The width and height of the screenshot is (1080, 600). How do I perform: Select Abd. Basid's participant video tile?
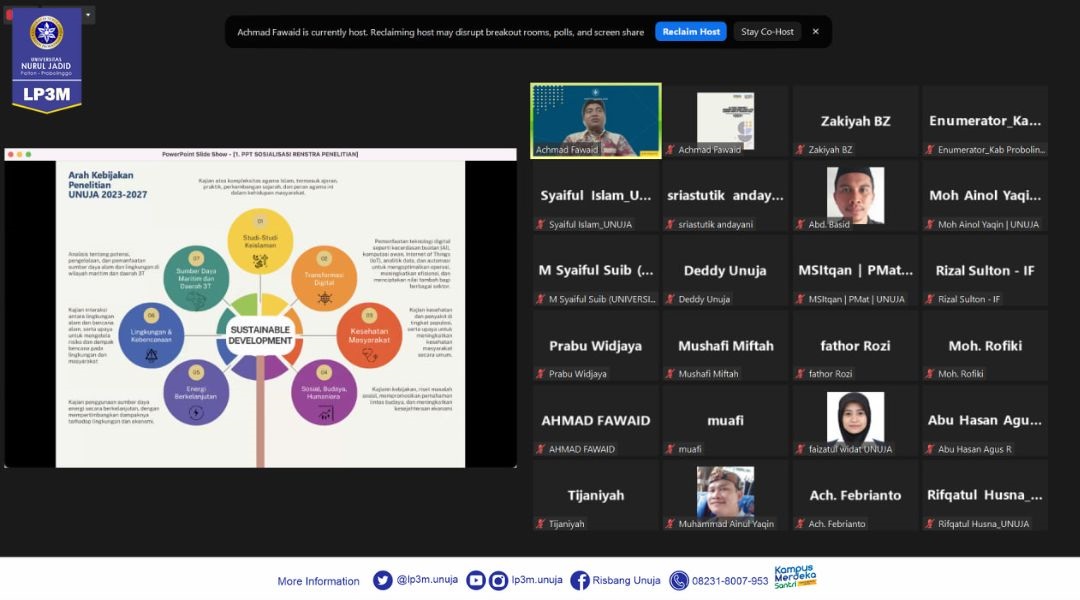[x=854, y=195]
